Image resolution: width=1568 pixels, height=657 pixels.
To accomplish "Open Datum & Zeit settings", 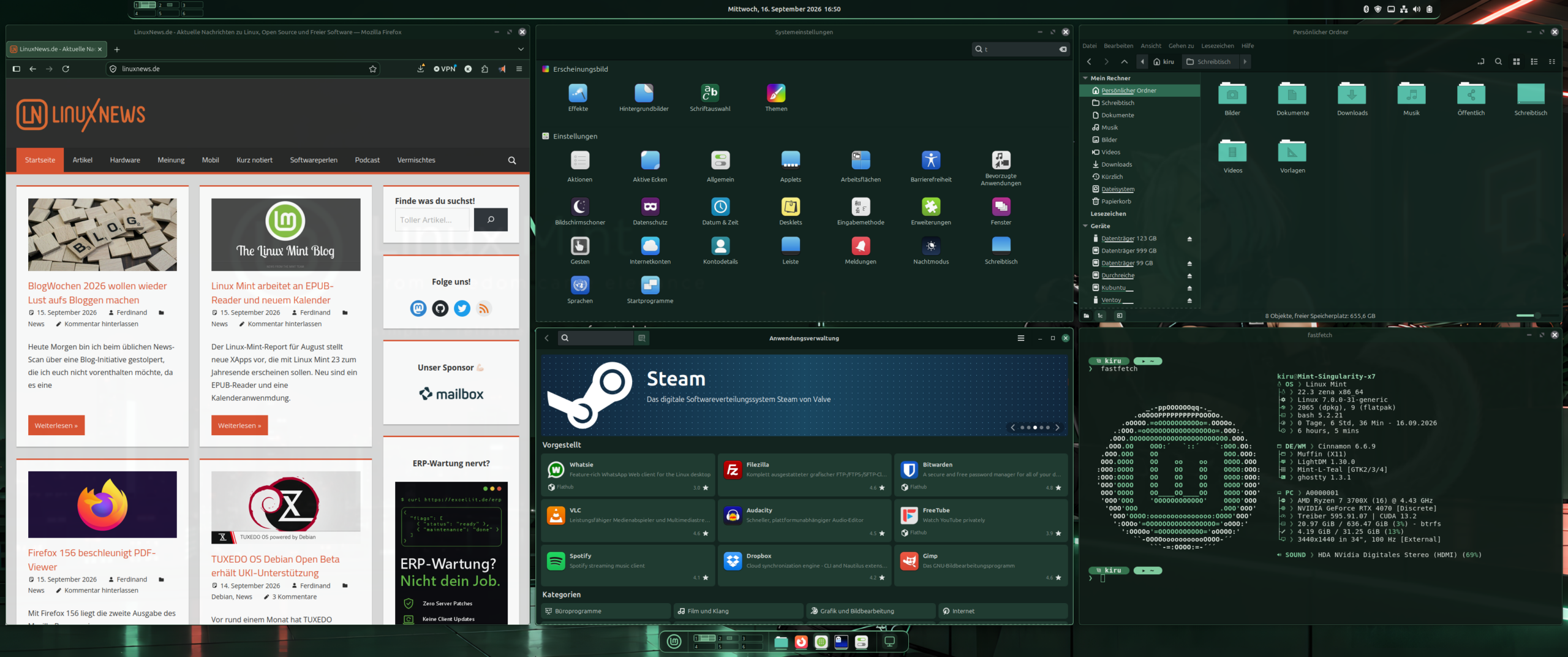I will [x=720, y=211].
